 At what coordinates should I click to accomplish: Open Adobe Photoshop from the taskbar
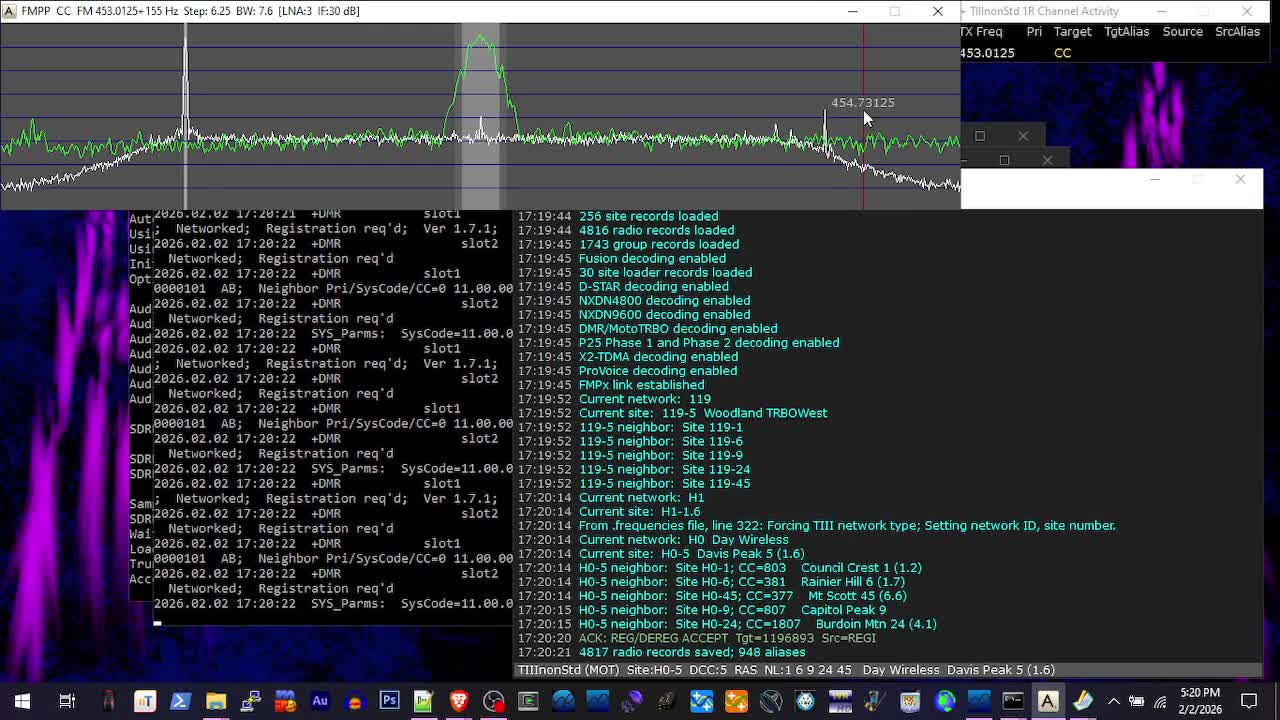(x=389, y=701)
